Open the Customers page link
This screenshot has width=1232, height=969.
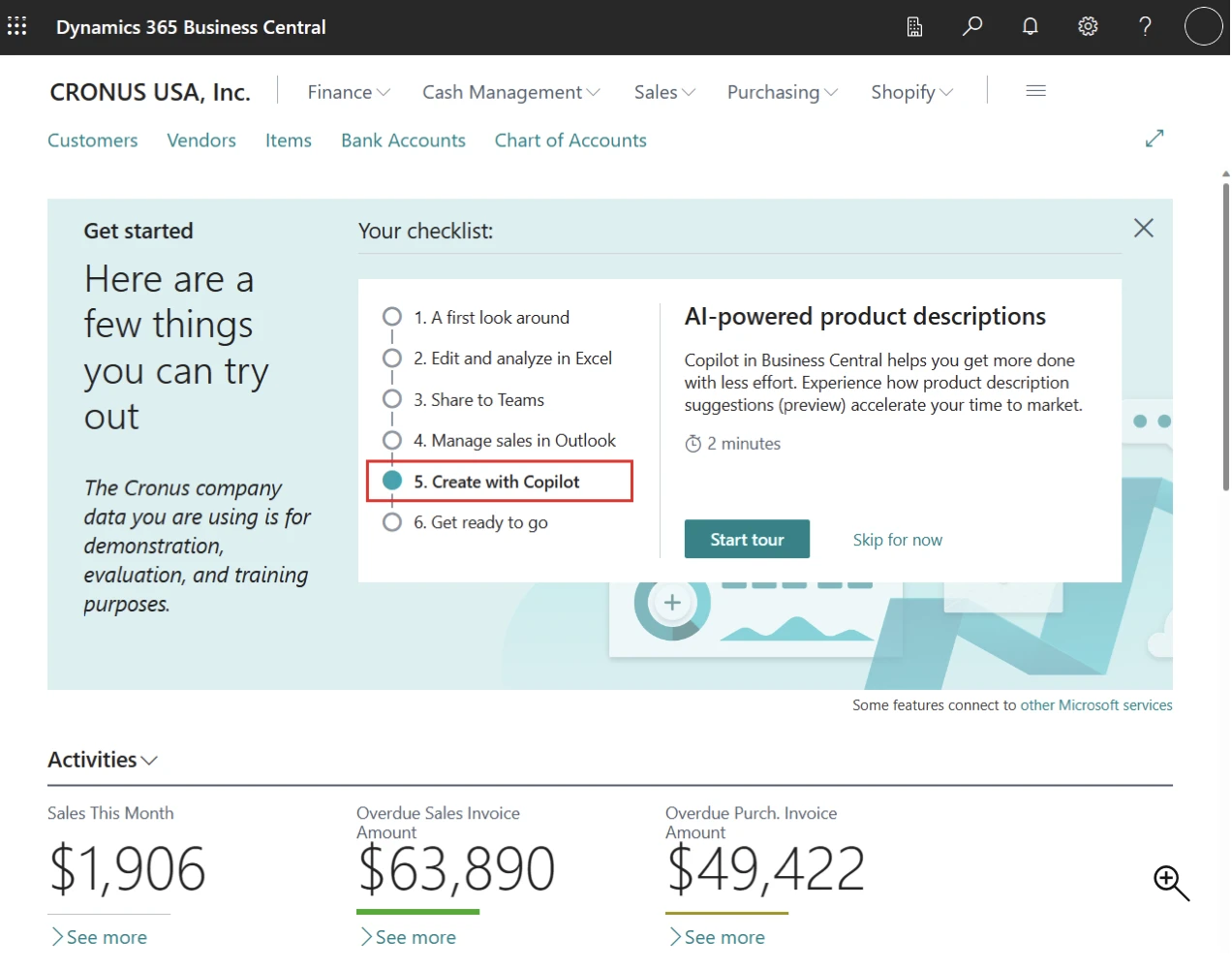pyautogui.click(x=93, y=141)
